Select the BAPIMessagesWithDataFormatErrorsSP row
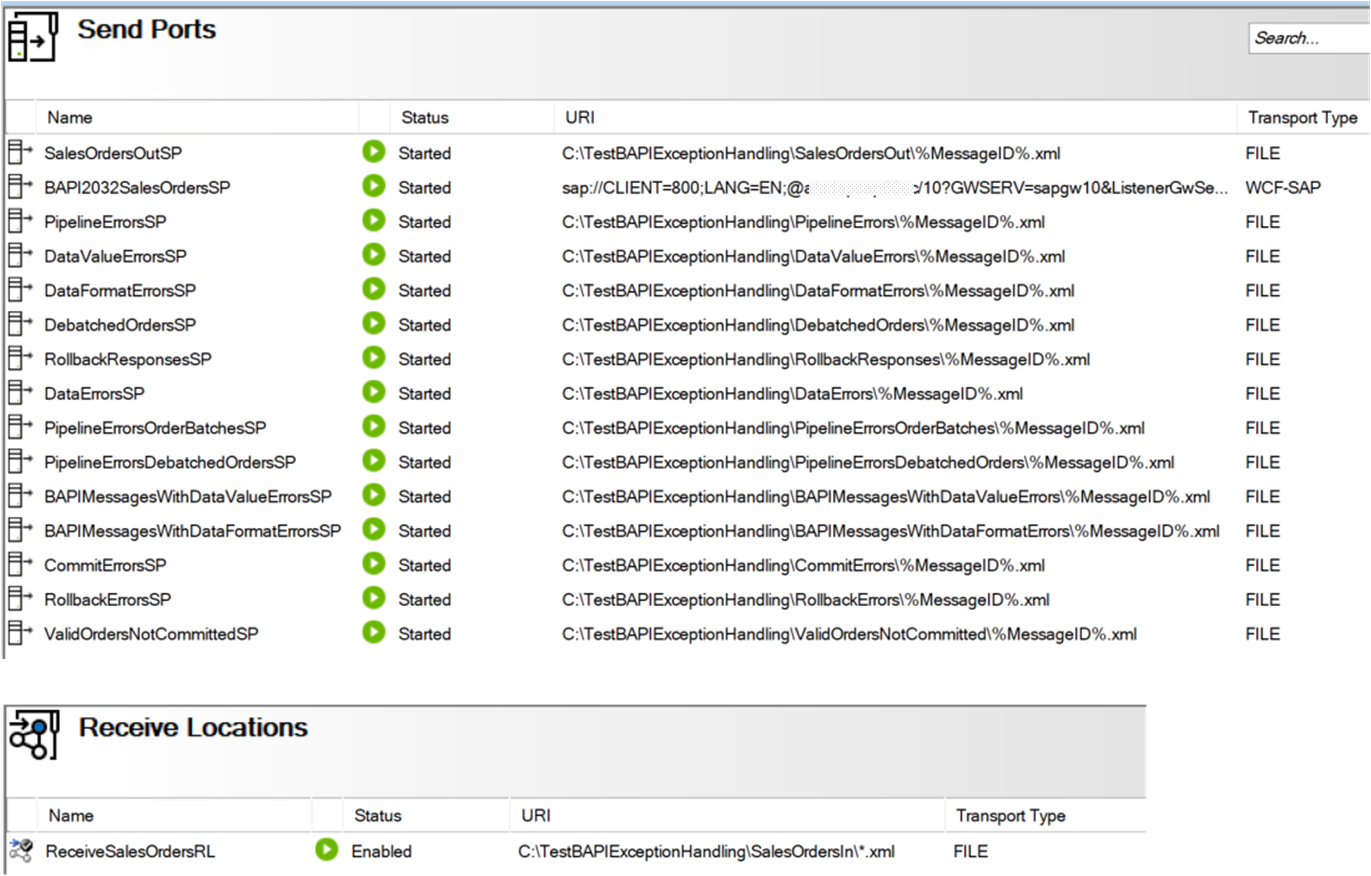Screen dimensions: 1371x876 point(685,530)
